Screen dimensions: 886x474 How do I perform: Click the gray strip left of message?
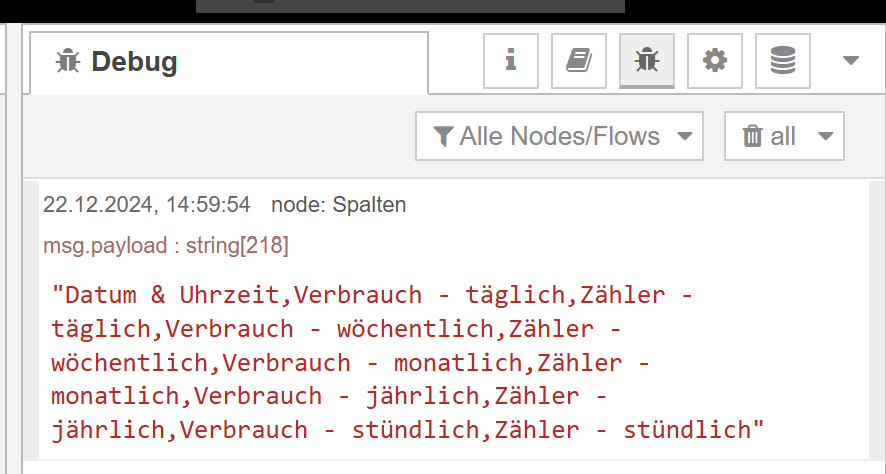(31, 320)
